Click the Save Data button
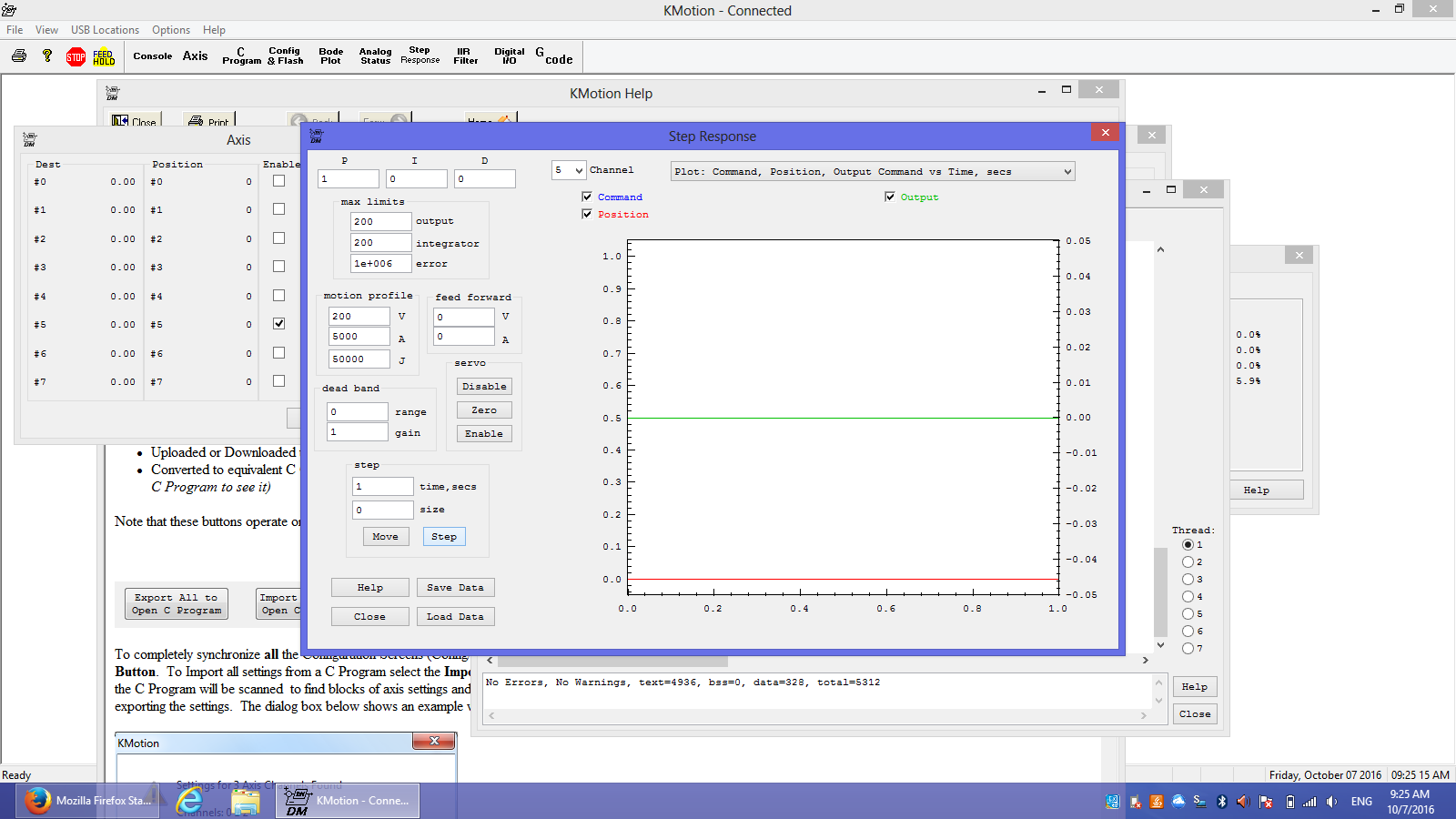The height and width of the screenshot is (819, 1456). 455,588
